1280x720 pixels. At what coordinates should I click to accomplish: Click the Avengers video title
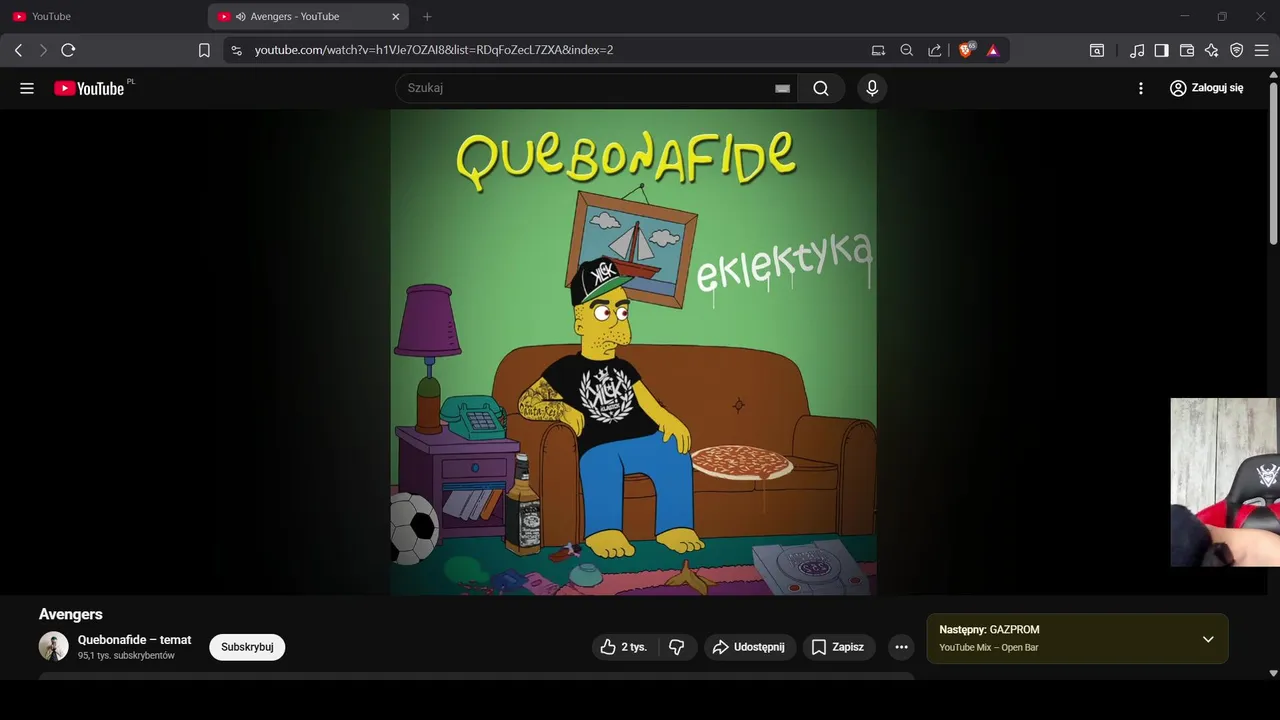click(71, 614)
